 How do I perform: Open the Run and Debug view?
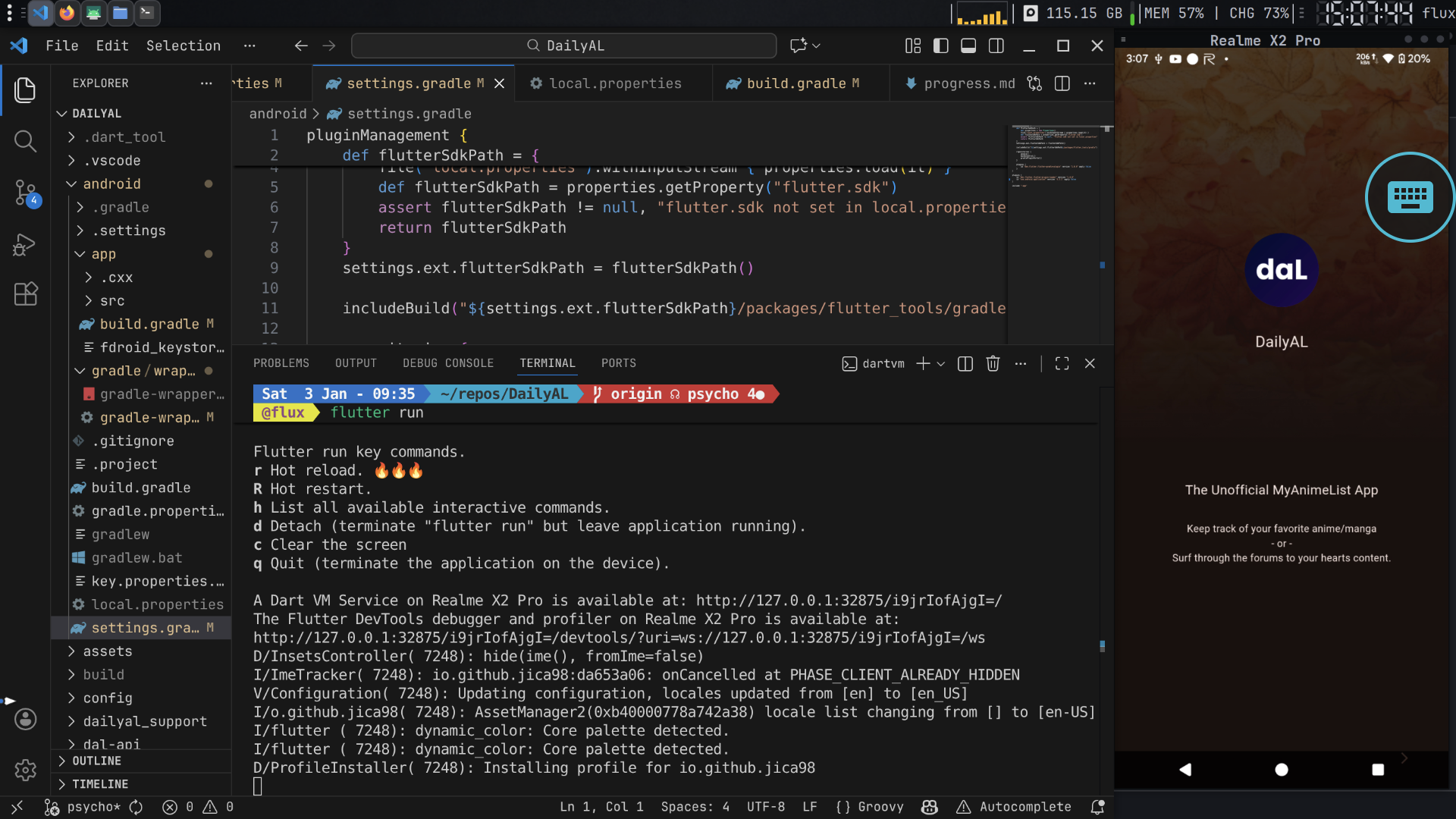(25, 244)
